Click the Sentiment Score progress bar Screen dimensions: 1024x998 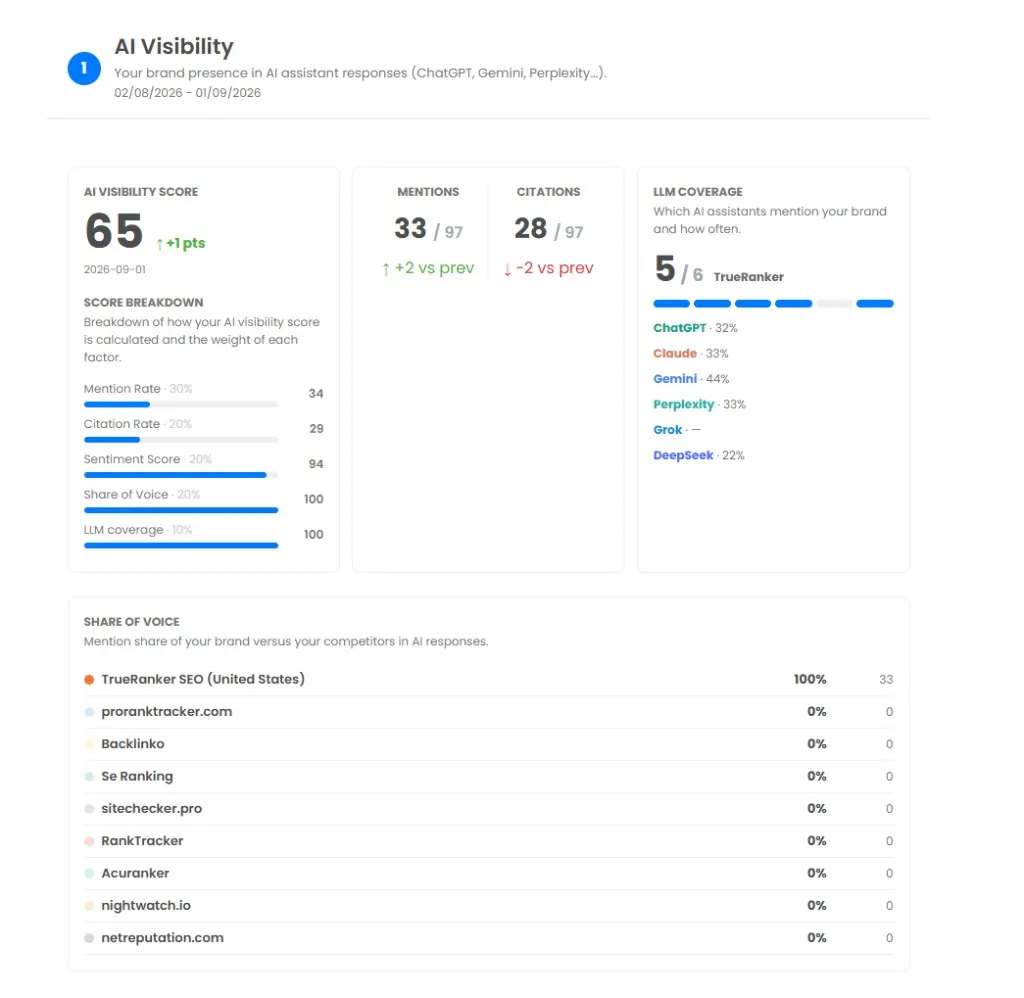[181, 475]
